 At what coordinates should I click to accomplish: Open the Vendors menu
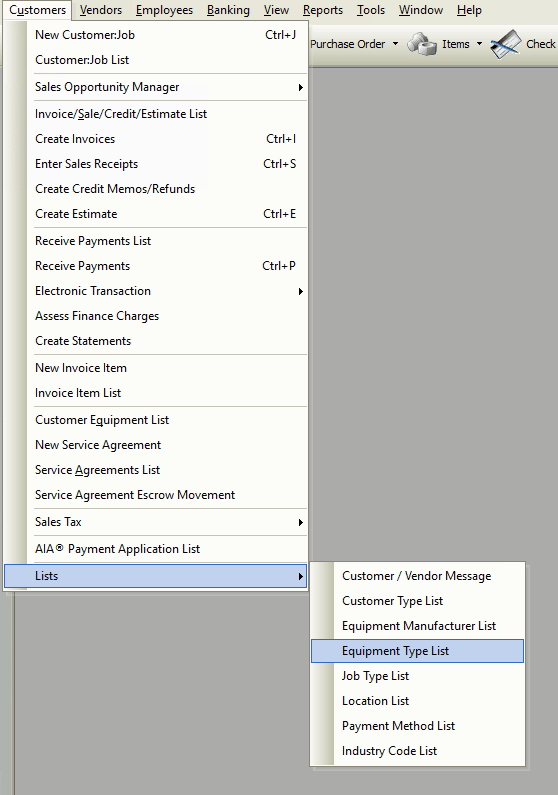pos(101,10)
